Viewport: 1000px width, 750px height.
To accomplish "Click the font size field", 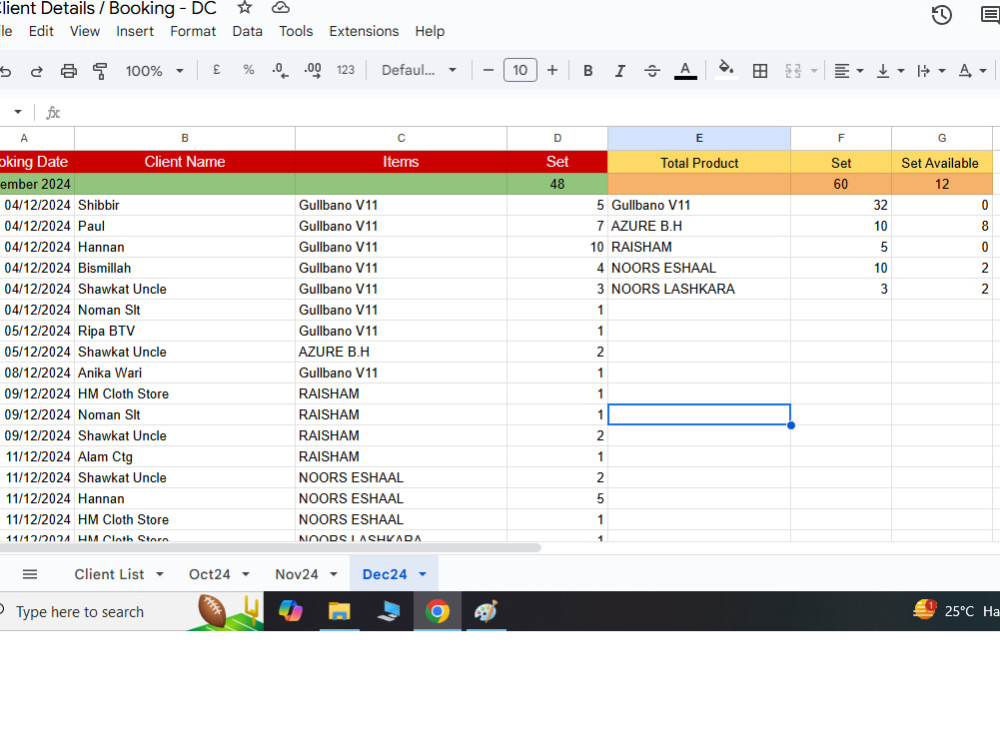I will click(x=520, y=70).
